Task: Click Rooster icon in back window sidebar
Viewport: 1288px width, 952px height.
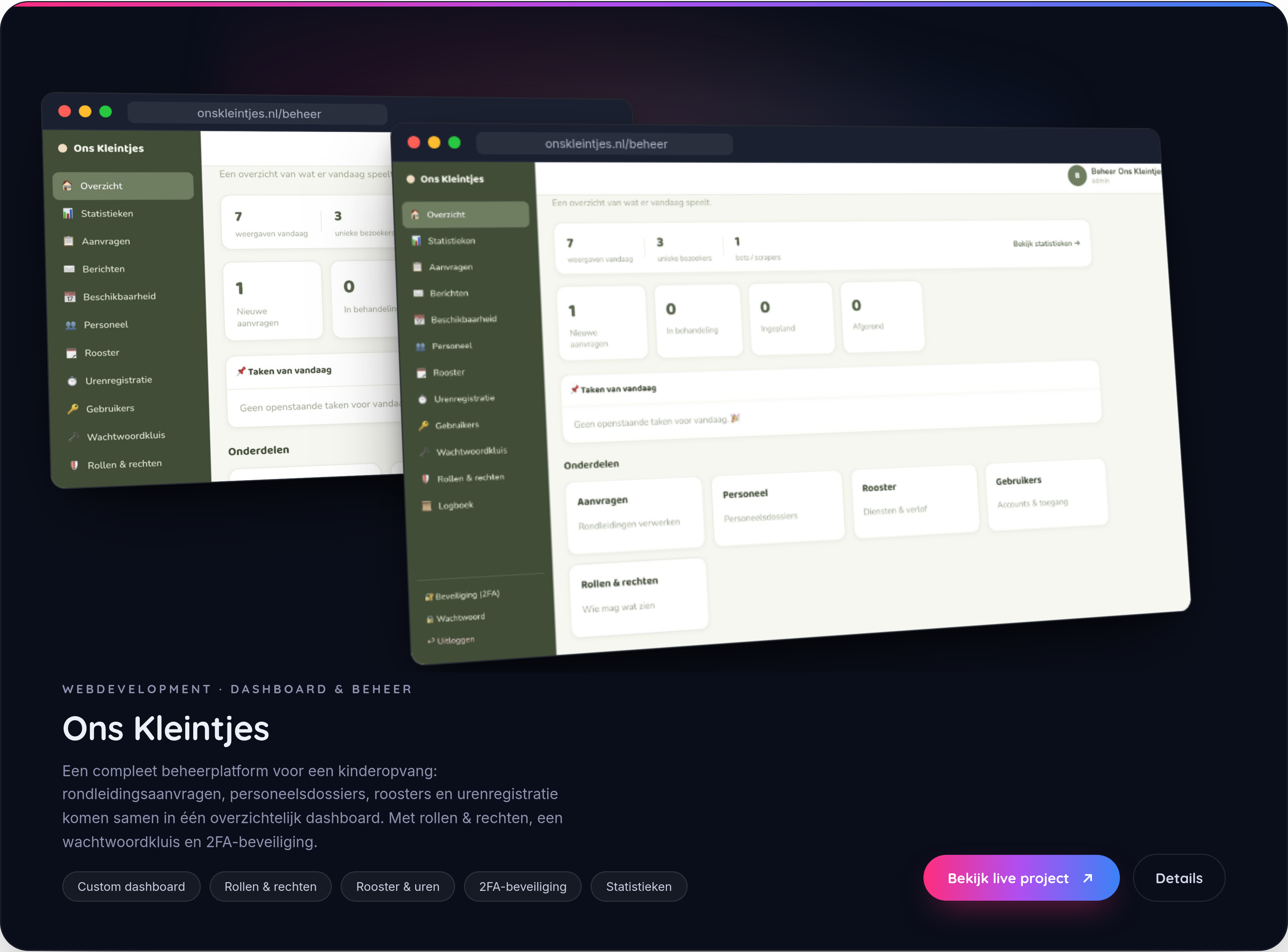Action: (71, 353)
